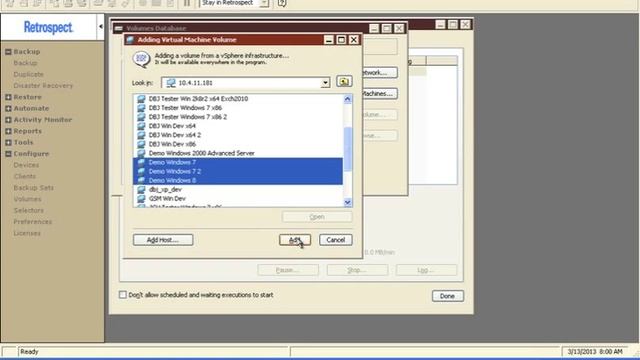Click the Network... button in Volumes Database
Viewport: 640px width, 360px height.
coord(380,73)
